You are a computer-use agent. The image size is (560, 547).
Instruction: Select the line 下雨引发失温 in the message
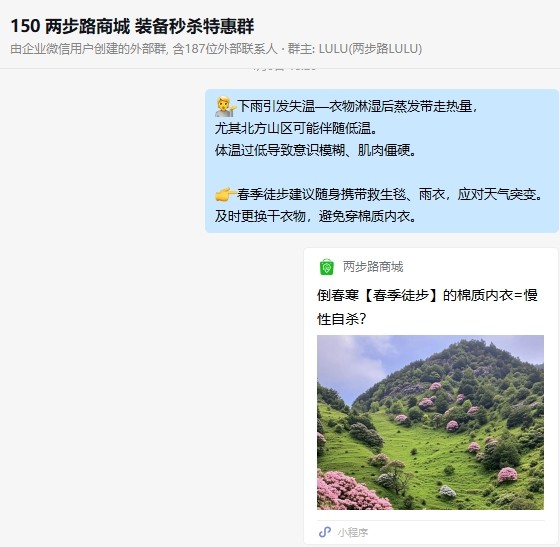point(357,106)
